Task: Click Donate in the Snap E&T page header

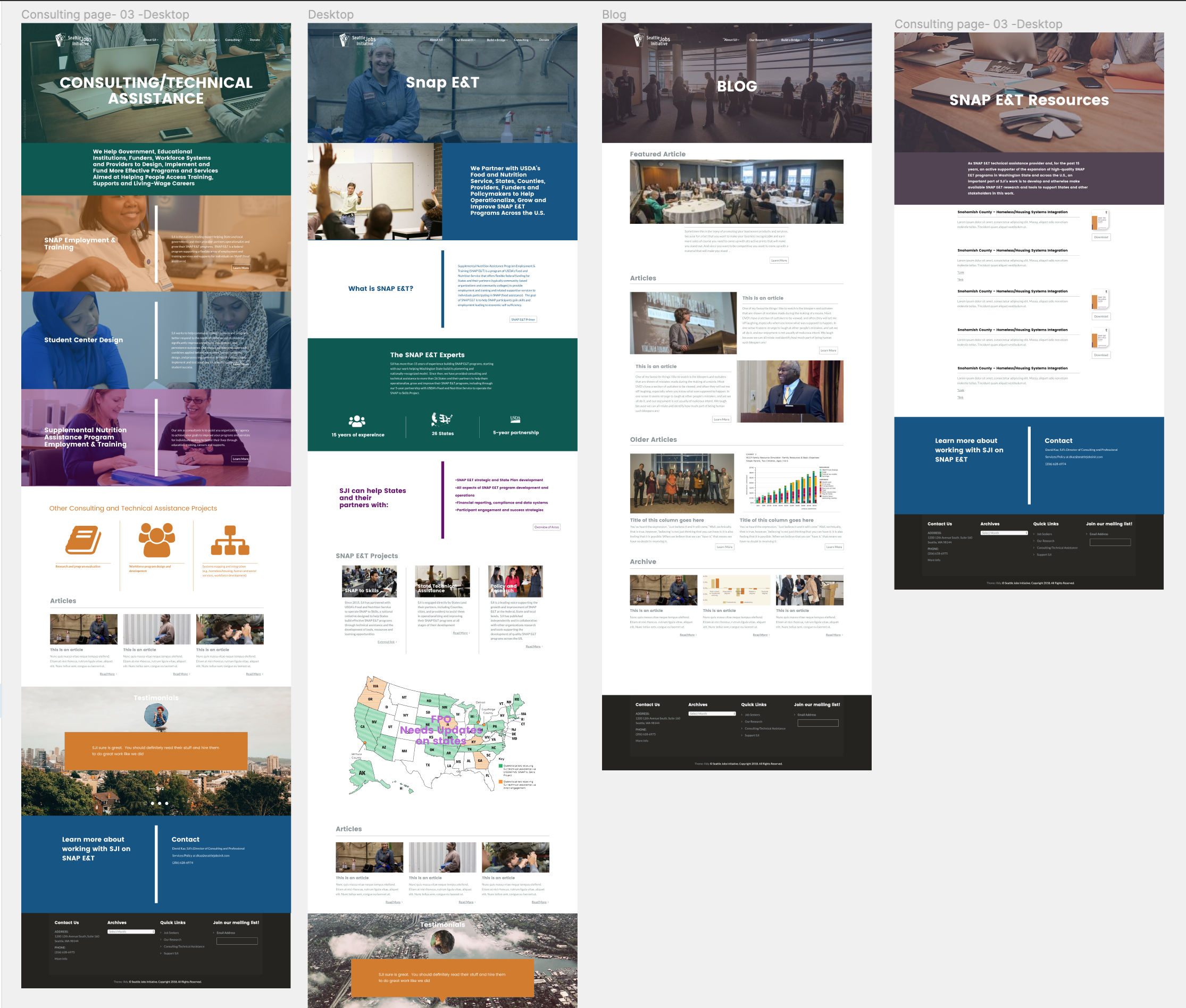Action: [x=544, y=40]
